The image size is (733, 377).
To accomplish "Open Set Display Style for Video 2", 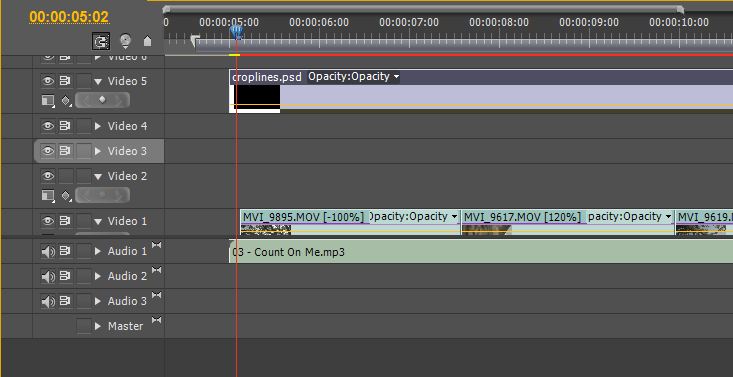I will [48, 195].
